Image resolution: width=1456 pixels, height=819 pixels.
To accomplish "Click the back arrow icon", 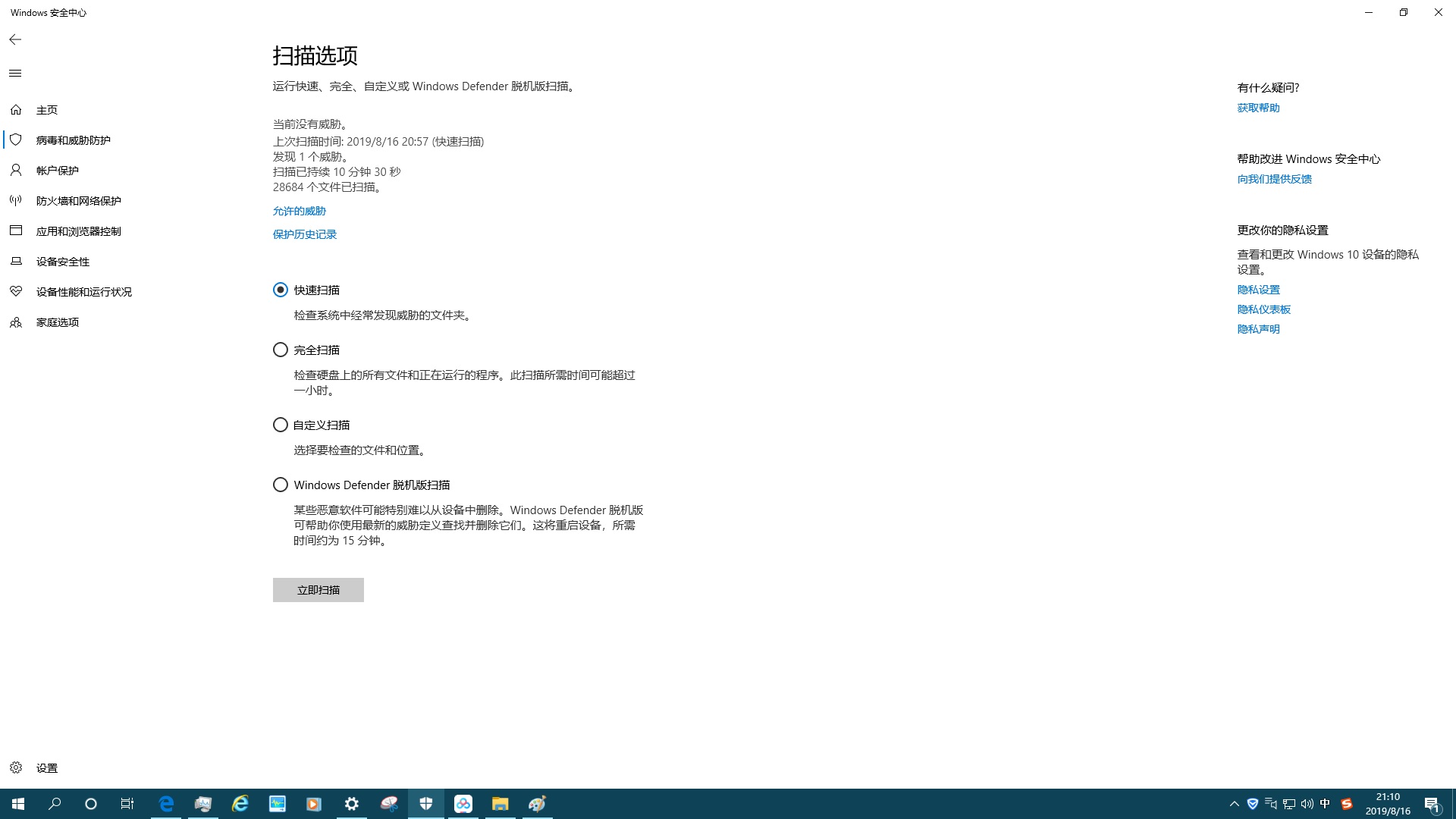I will click(x=15, y=39).
